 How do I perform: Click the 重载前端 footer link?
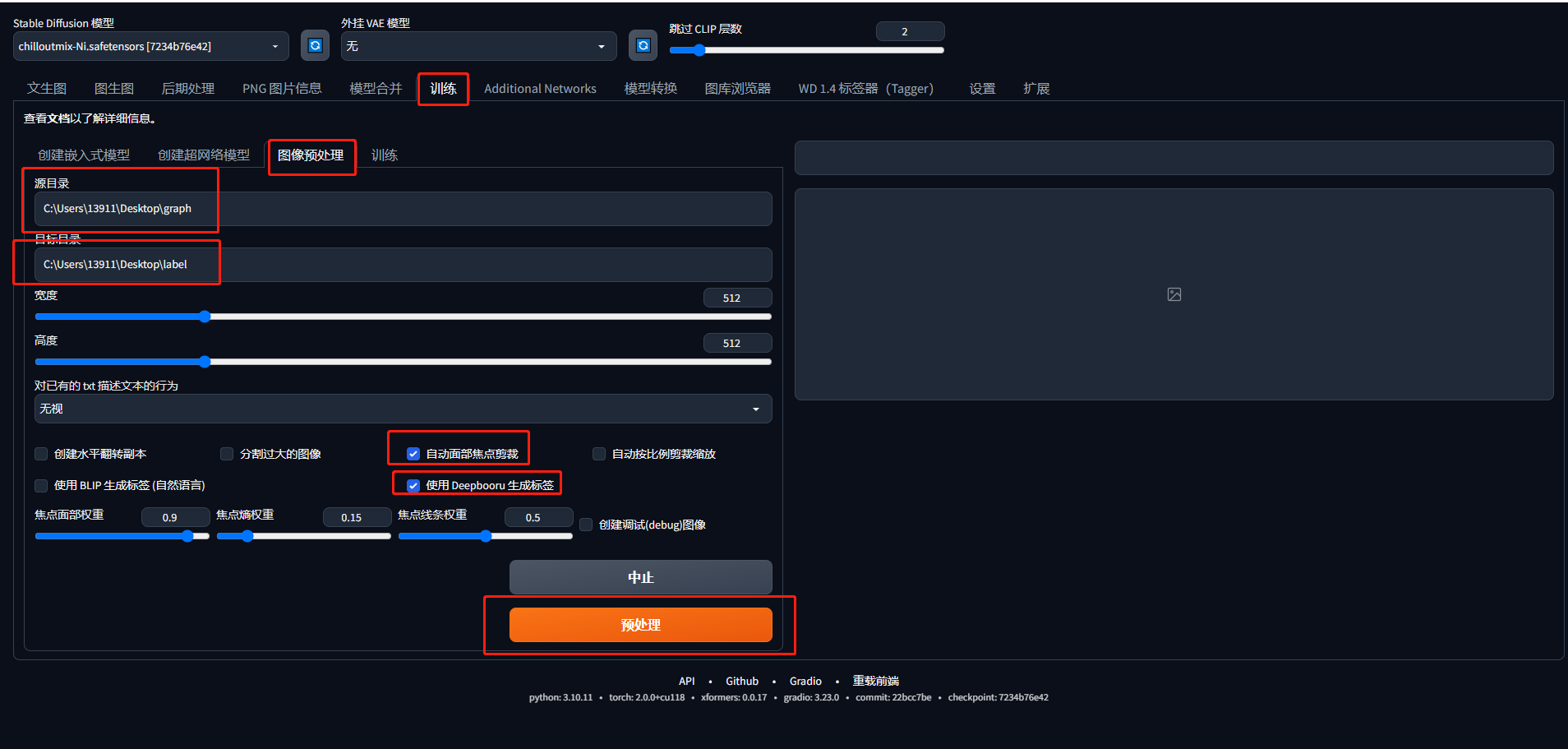[x=875, y=681]
